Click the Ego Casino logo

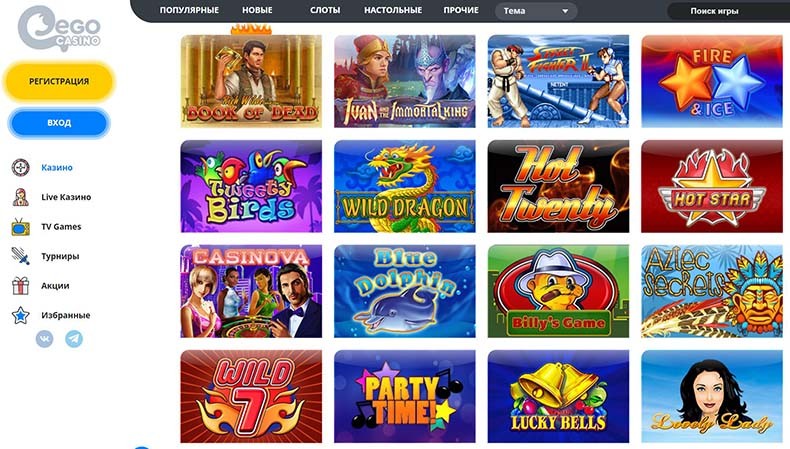click(x=59, y=29)
